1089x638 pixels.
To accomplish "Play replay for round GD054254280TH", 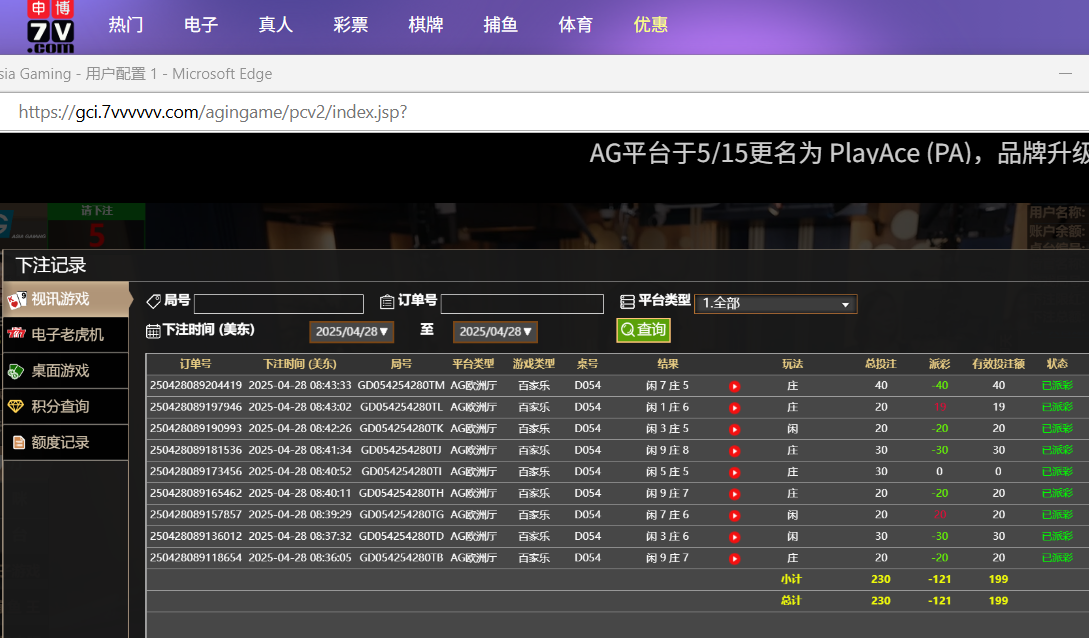I will pos(734,494).
